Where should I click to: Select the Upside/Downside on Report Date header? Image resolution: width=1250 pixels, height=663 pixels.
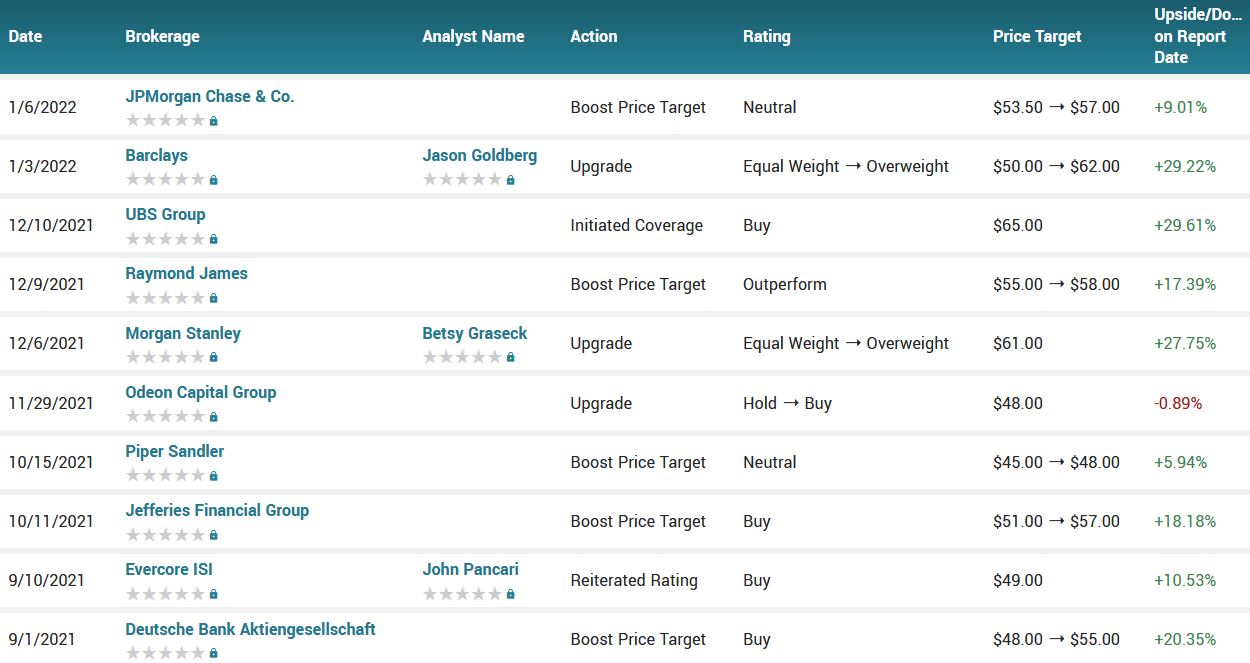[1198, 37]
